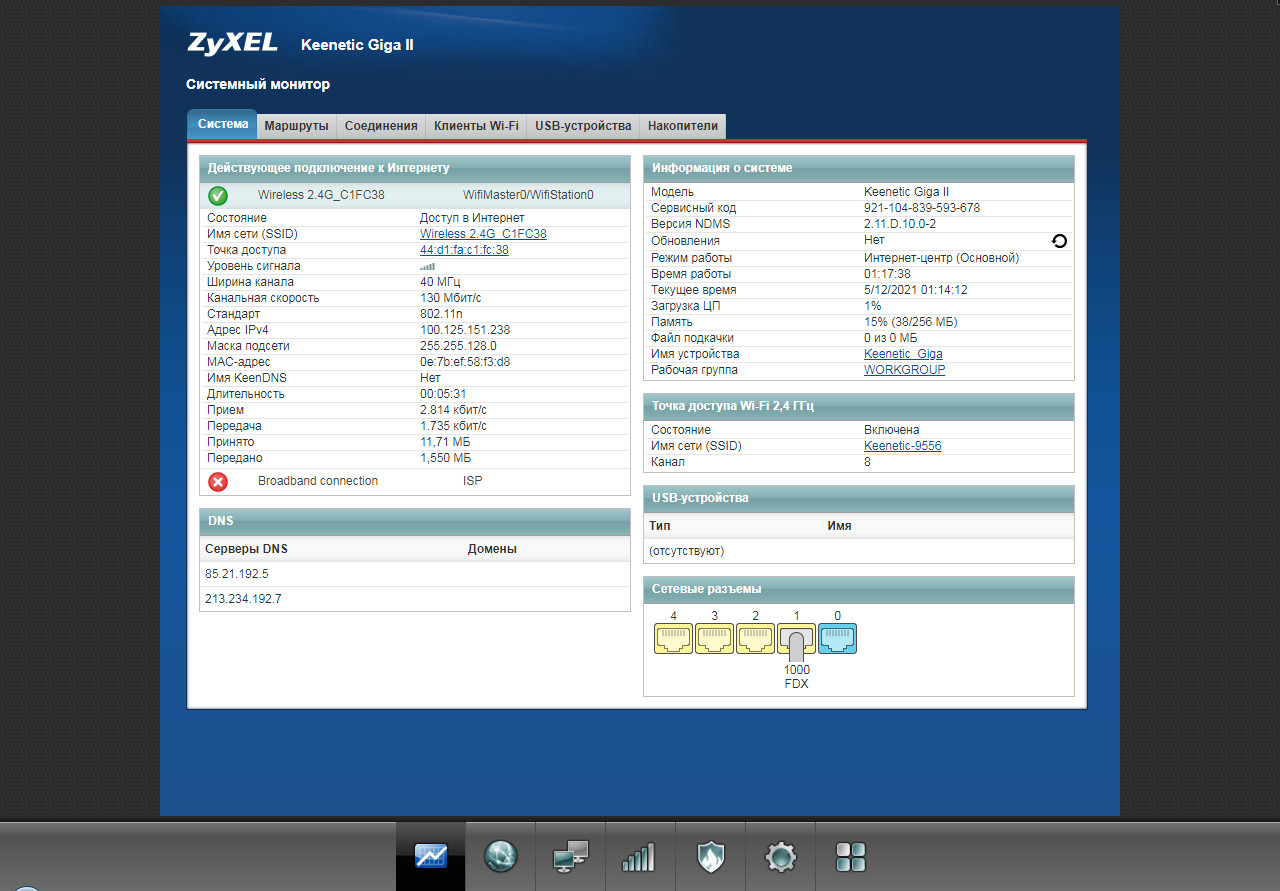Image resolution: width=1280 pixels, height=891 pixels.
Task: Click the refresh updates icon
Action: coord(1060,241)
